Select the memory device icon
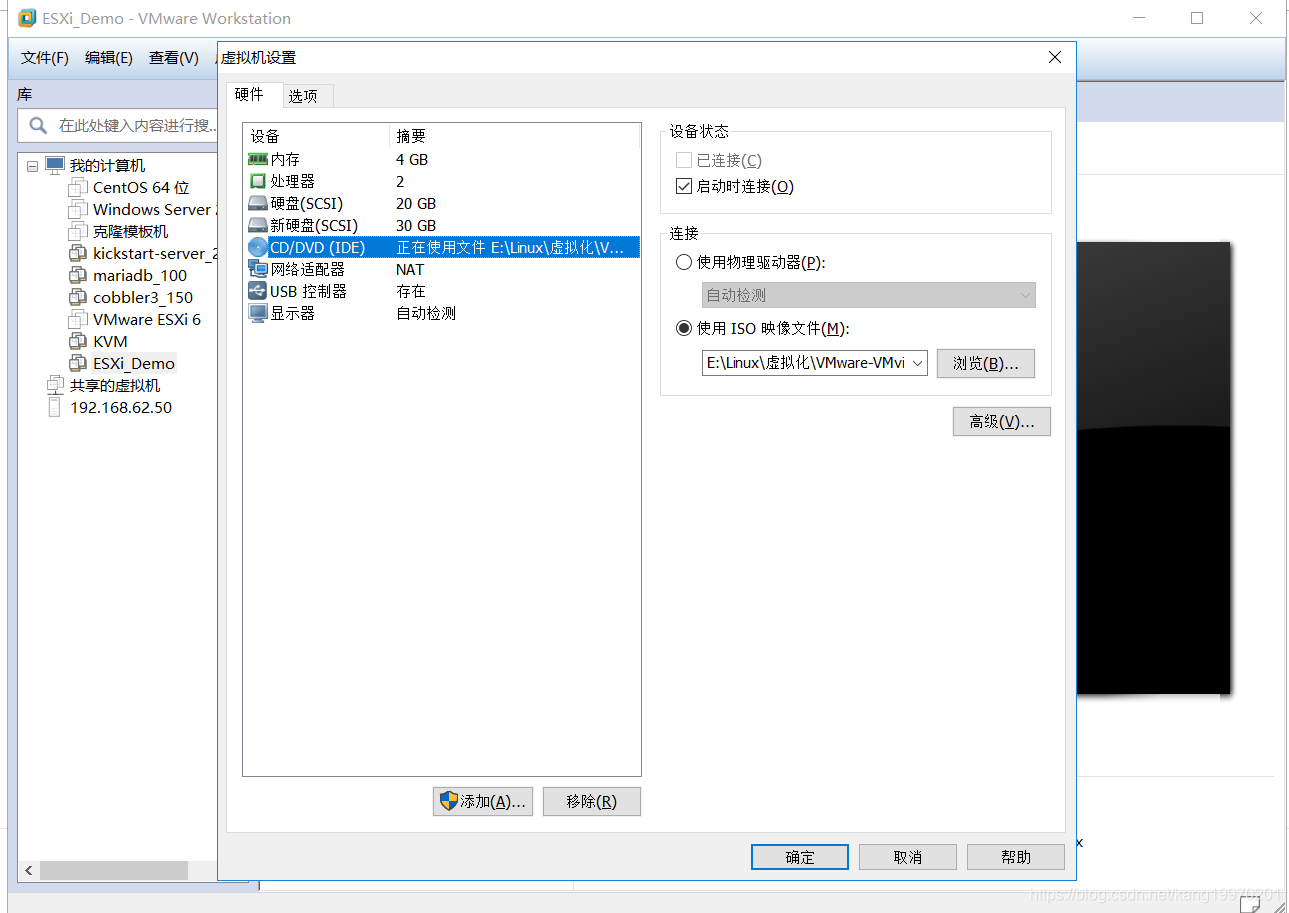Screen dimensions: 1289x913 point(257,159)
